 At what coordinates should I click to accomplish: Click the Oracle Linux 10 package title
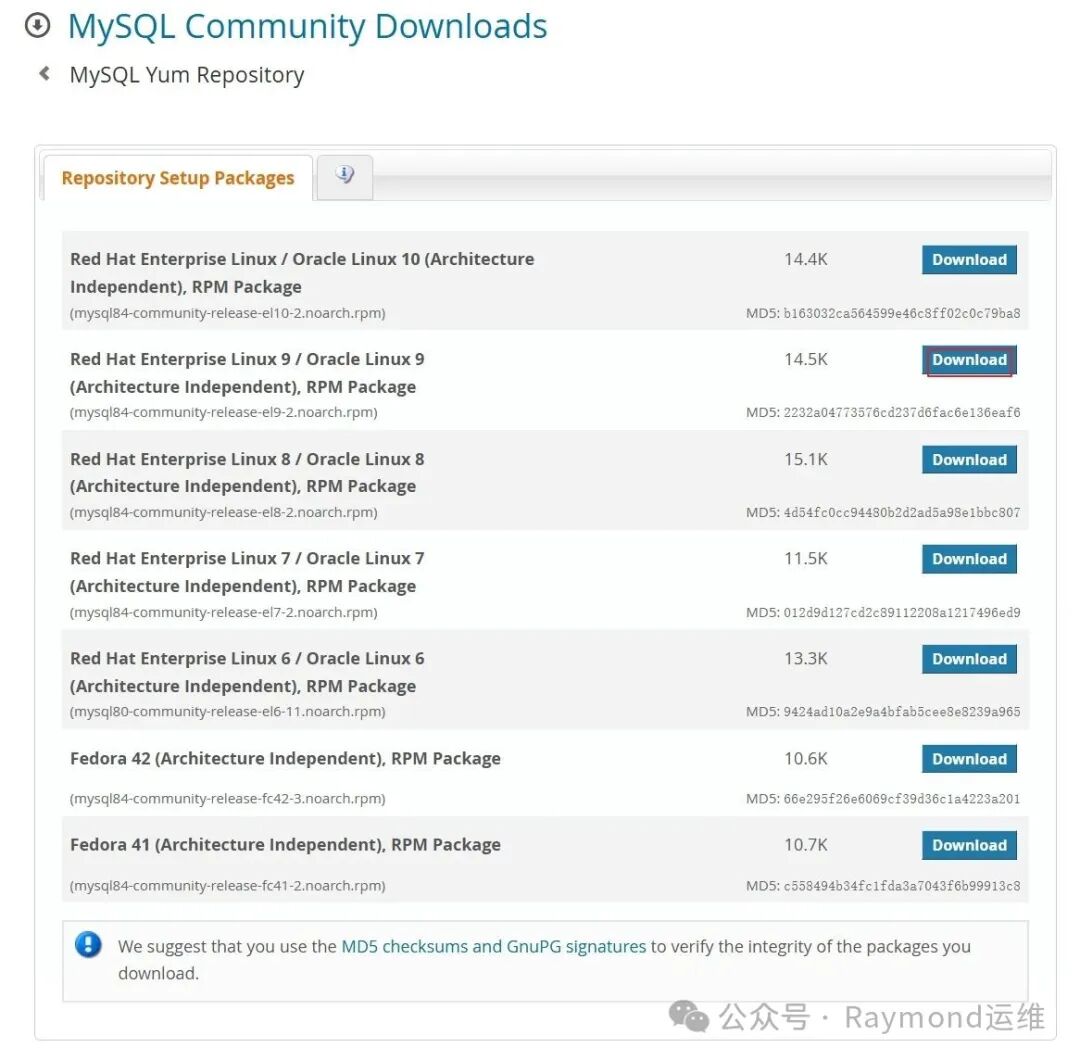[x=302, y=273]
